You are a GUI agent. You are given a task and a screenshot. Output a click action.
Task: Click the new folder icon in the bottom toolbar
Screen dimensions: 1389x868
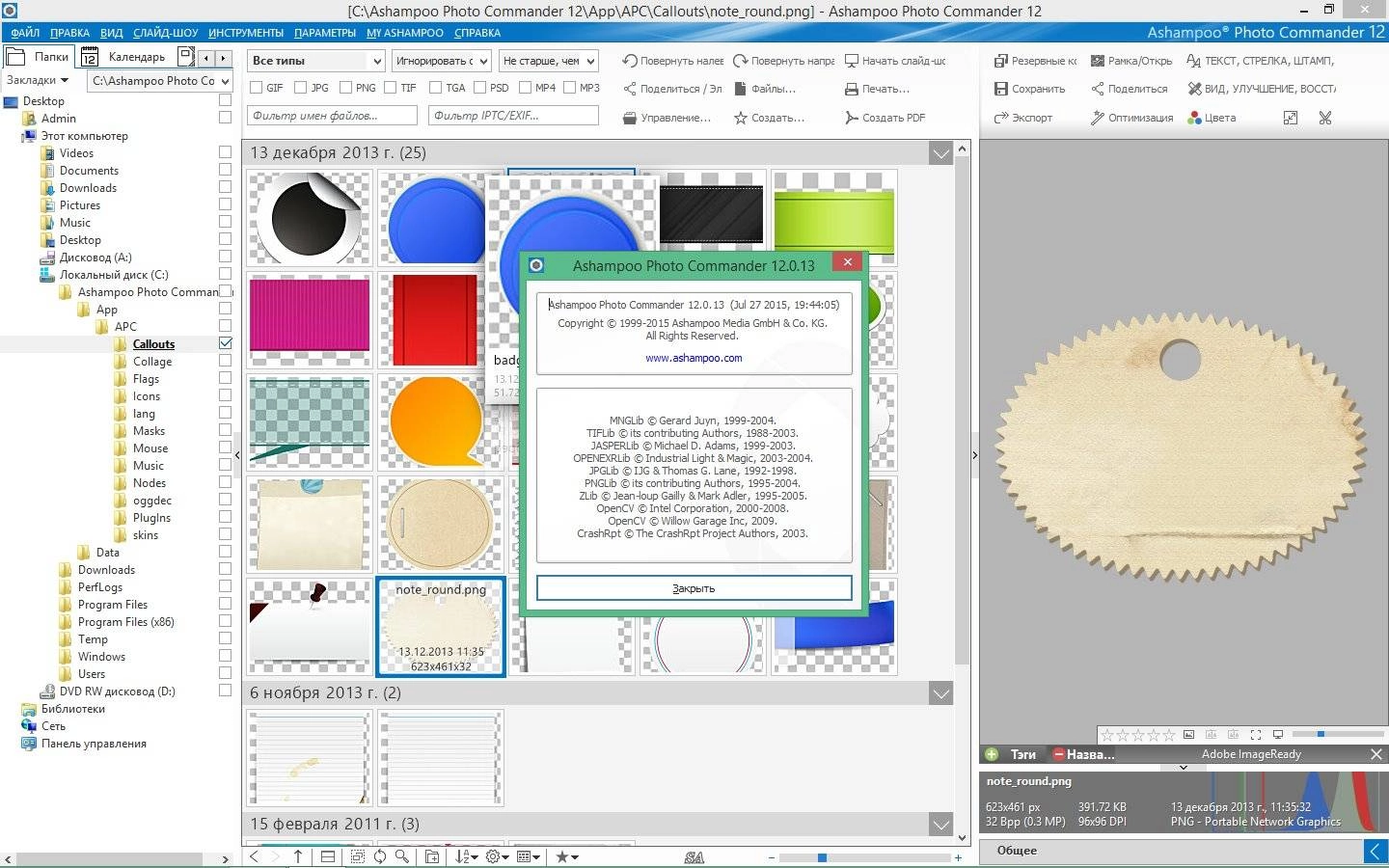click(432, 856)
